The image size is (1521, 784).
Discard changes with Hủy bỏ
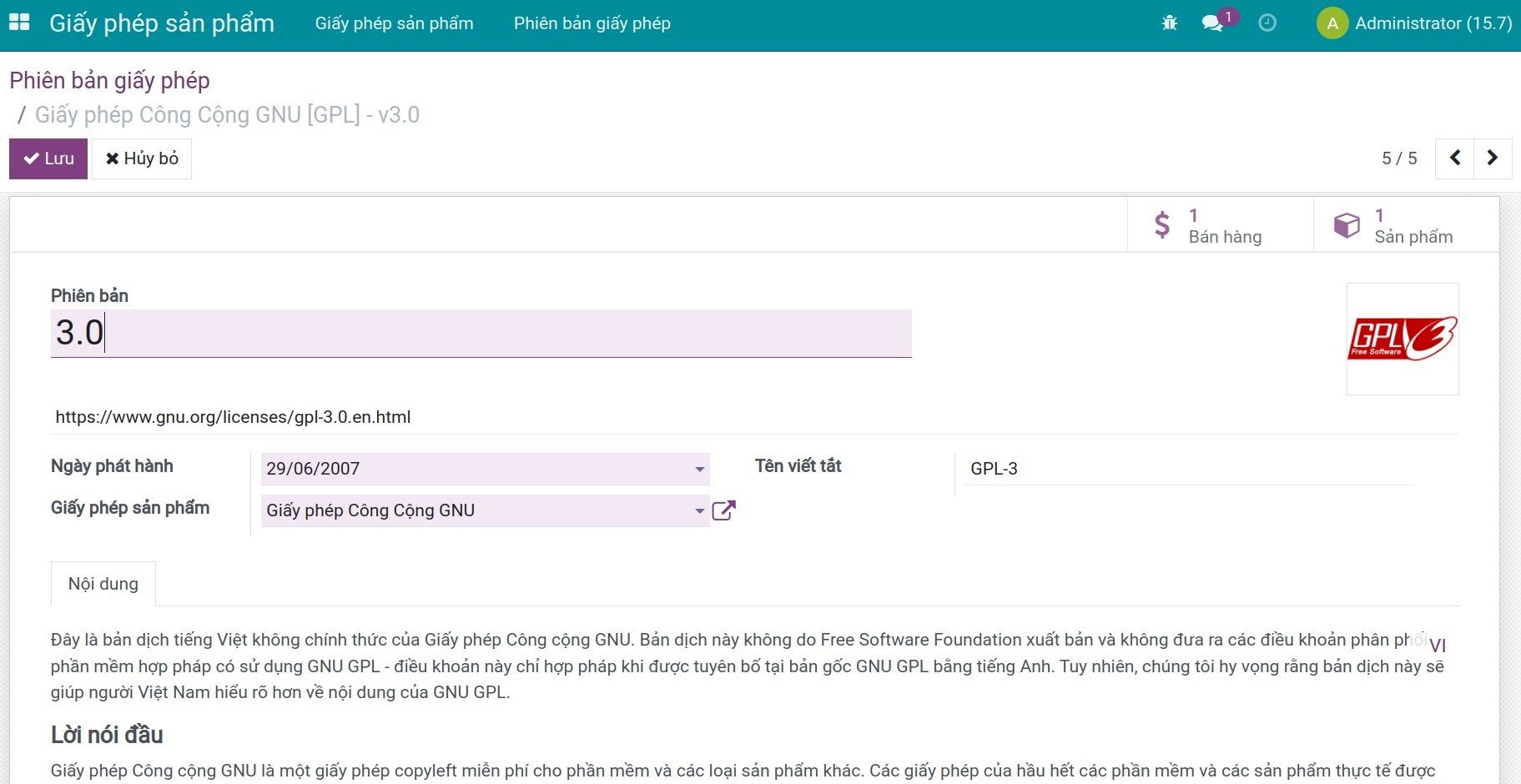point(142,158)
